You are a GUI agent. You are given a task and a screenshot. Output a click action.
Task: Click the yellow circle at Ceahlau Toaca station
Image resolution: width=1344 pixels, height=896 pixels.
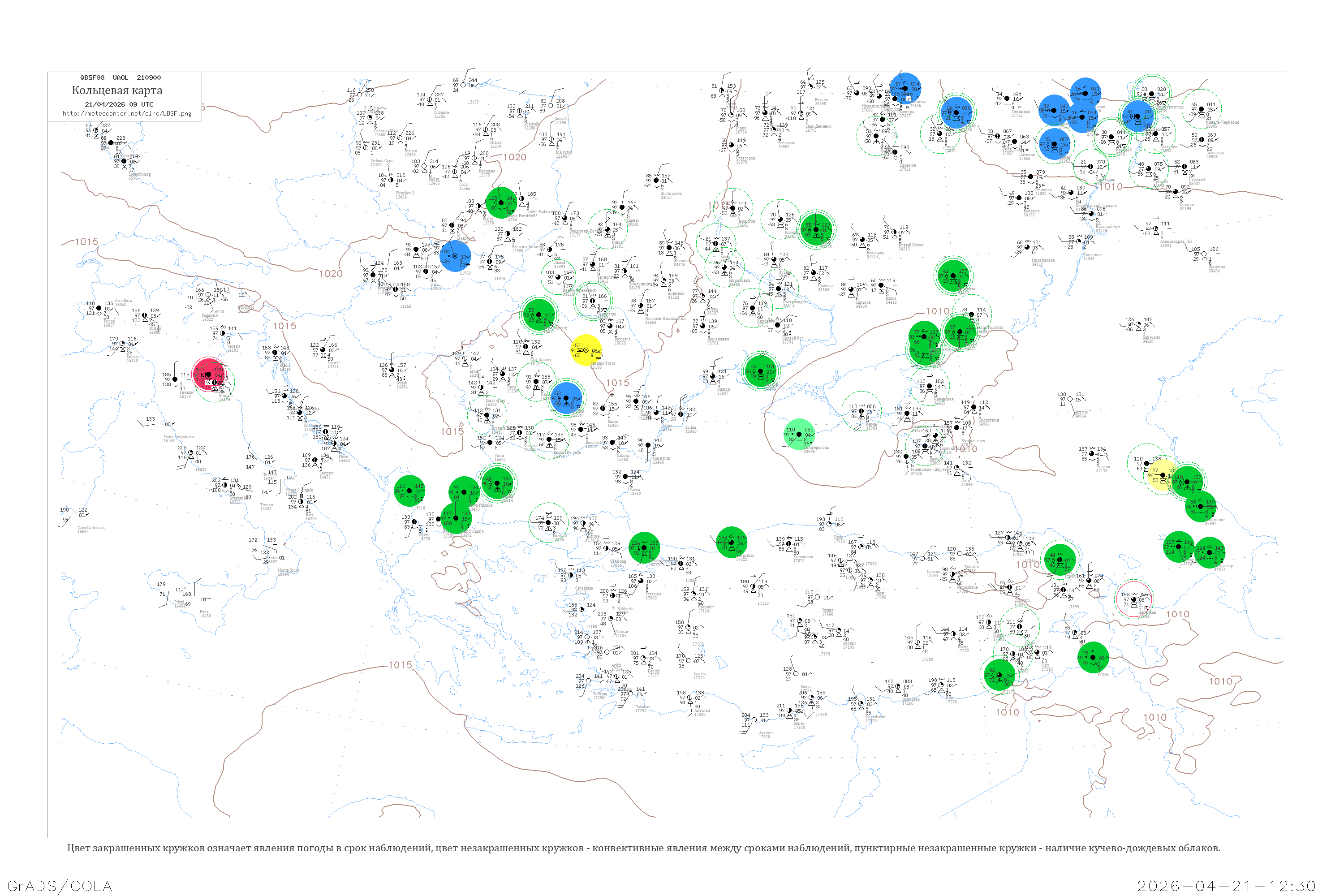pyautogui.click(x=586, y=350)
